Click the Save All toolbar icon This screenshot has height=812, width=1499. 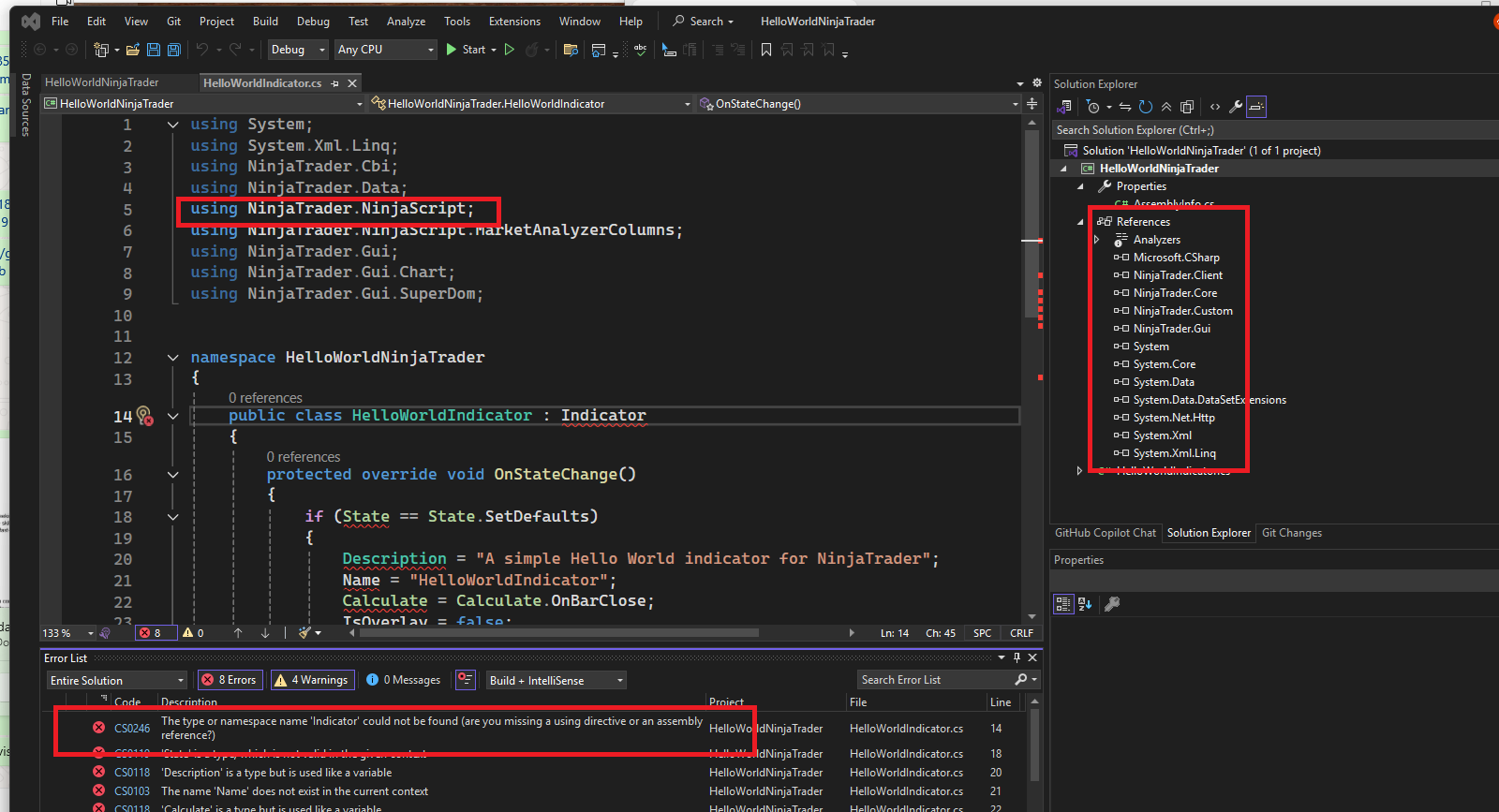(x=174, y=50)
